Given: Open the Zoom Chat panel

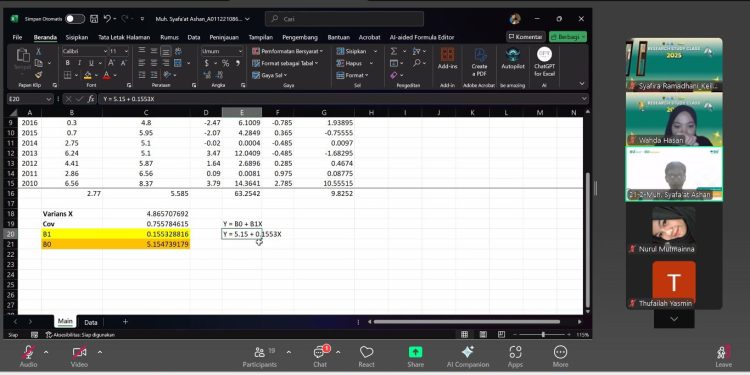Looking at the screenshot, I should pyautogui.click(x=320, y=357).
